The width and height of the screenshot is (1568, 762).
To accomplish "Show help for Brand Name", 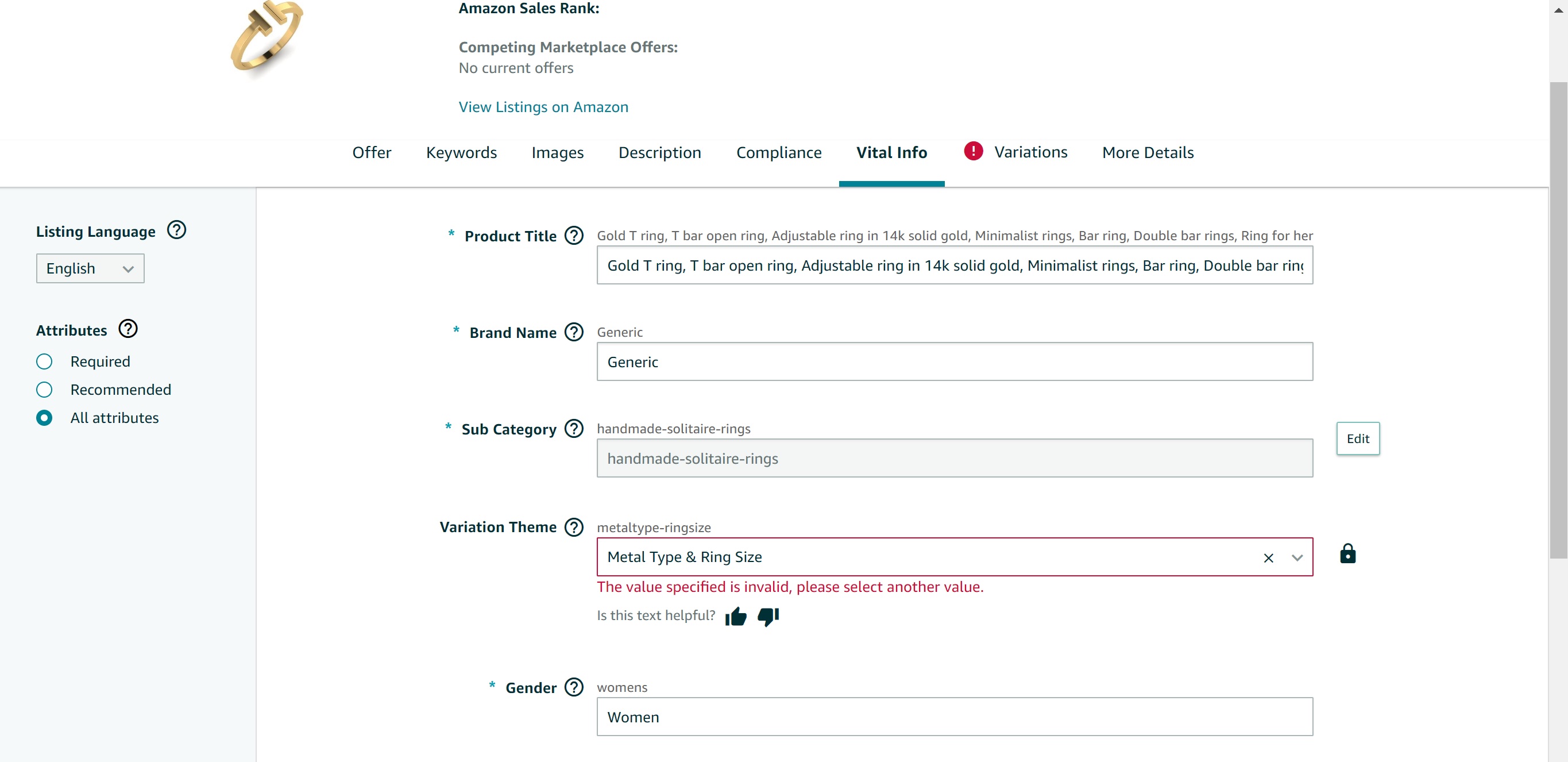I will click(x=574, y=332).
